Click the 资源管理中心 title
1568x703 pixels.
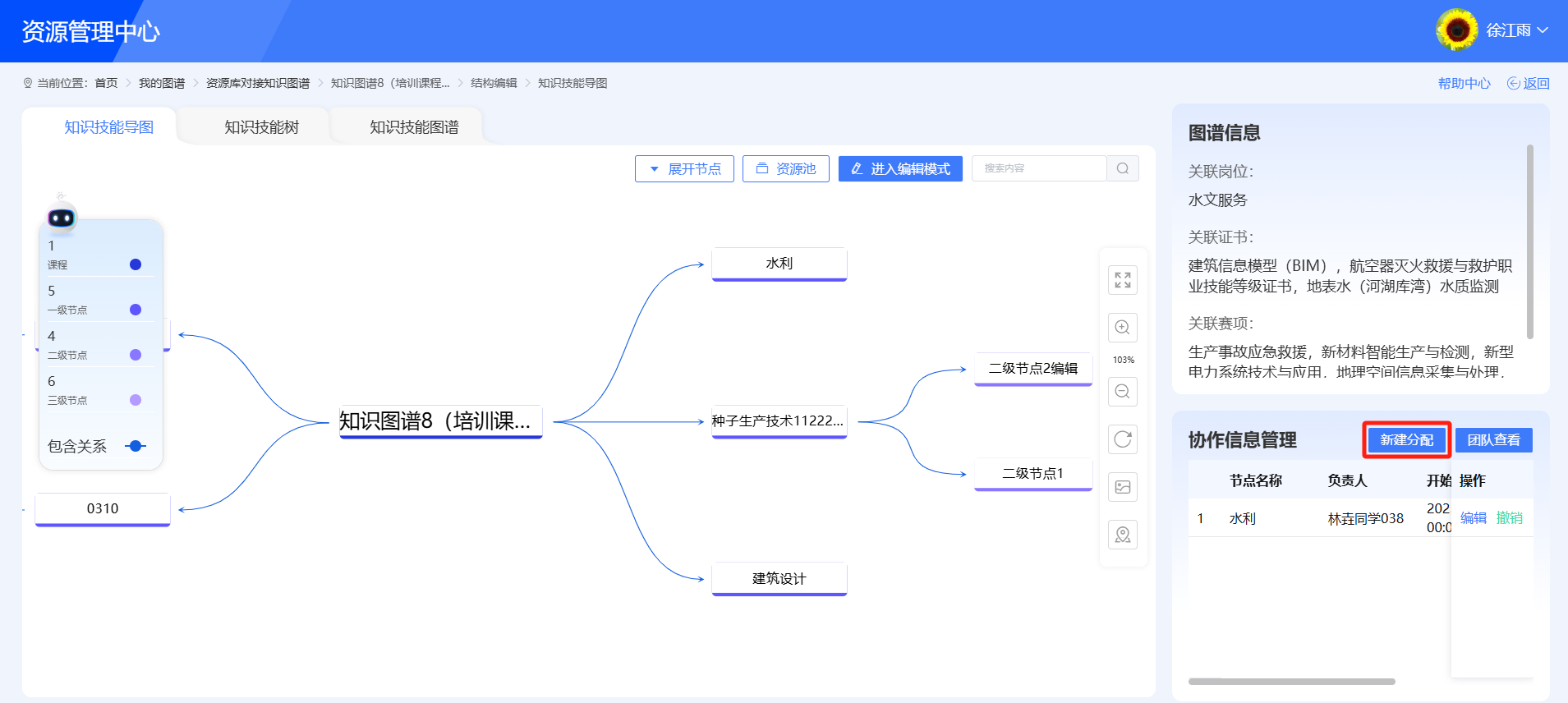point(90,31)
